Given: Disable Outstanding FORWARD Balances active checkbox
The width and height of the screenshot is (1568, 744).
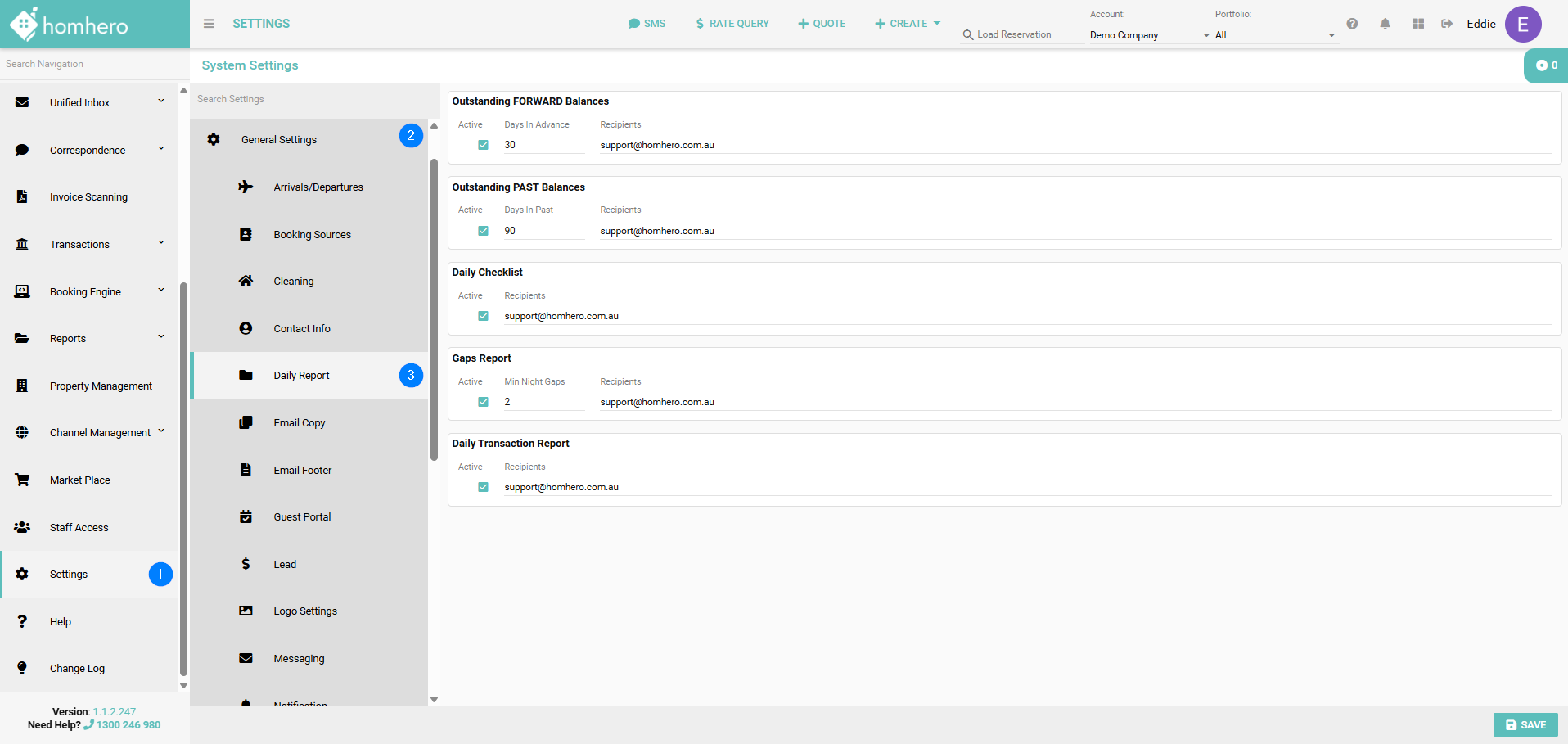Looking at the screenshot, I should click(x=483, y=145).
